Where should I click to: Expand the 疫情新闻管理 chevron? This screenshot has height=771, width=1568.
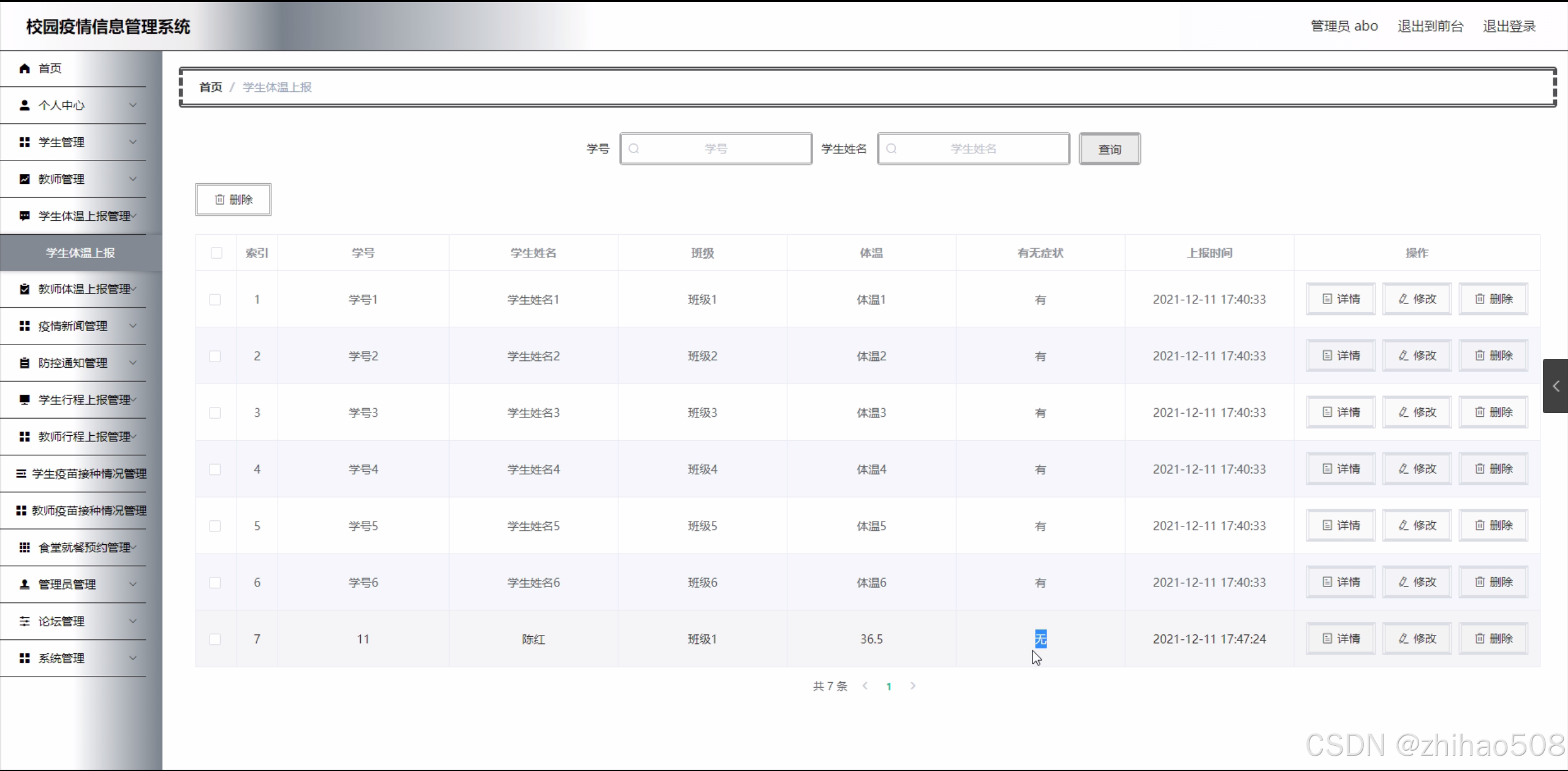133,326
